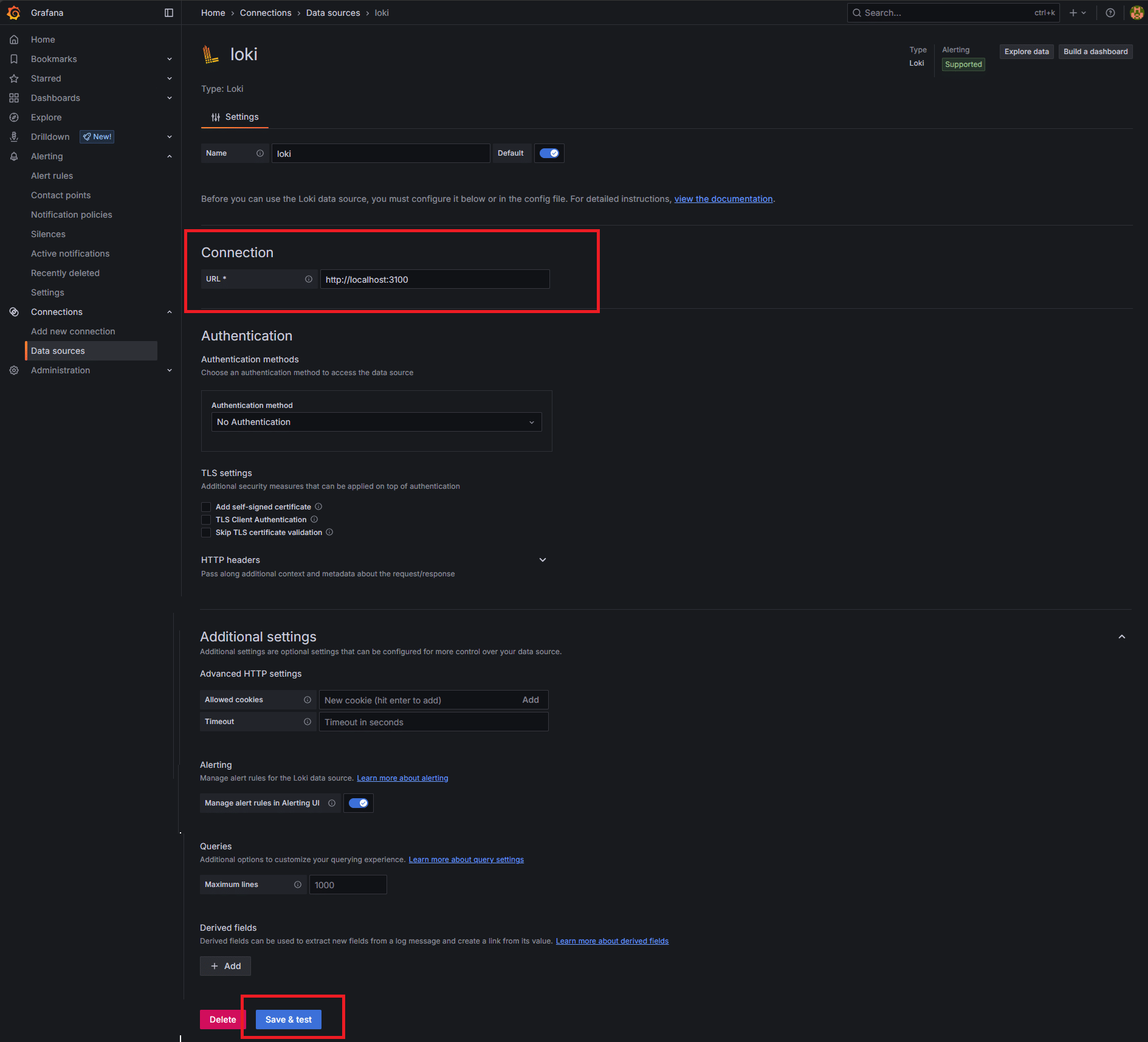Click the Home house icon in sidebar
This screenshot has width=1148, height=1042.
click(14, 40)
